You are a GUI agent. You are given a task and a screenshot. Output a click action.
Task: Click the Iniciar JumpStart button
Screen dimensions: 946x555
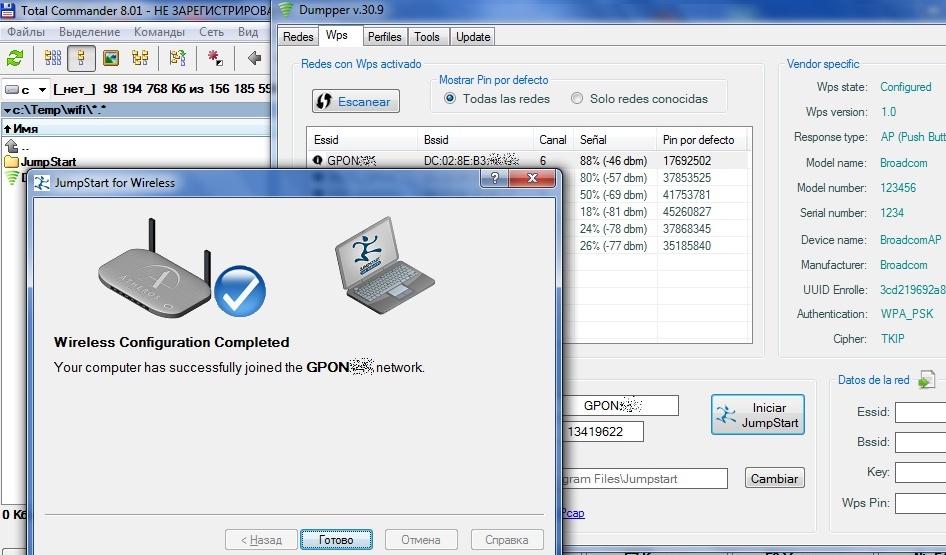point(758,415)
